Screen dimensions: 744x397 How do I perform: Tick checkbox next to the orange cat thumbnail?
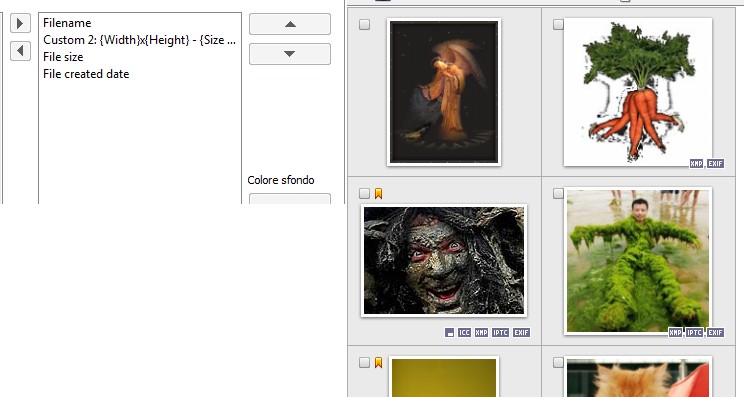point(558,362)
